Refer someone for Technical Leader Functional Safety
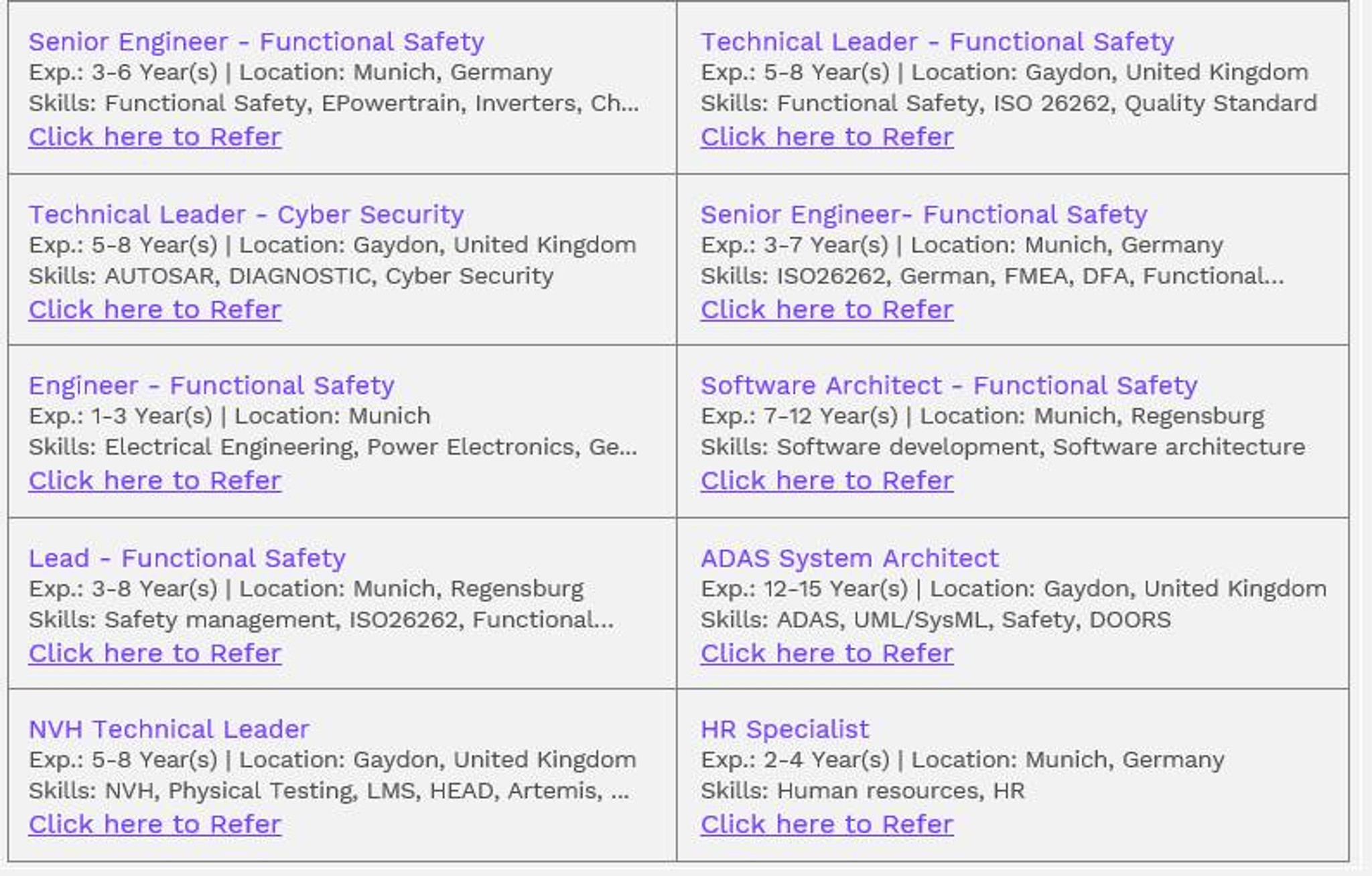Image resolution: width=1372 pixels, height=876 pixels. (x=827, y=137)
